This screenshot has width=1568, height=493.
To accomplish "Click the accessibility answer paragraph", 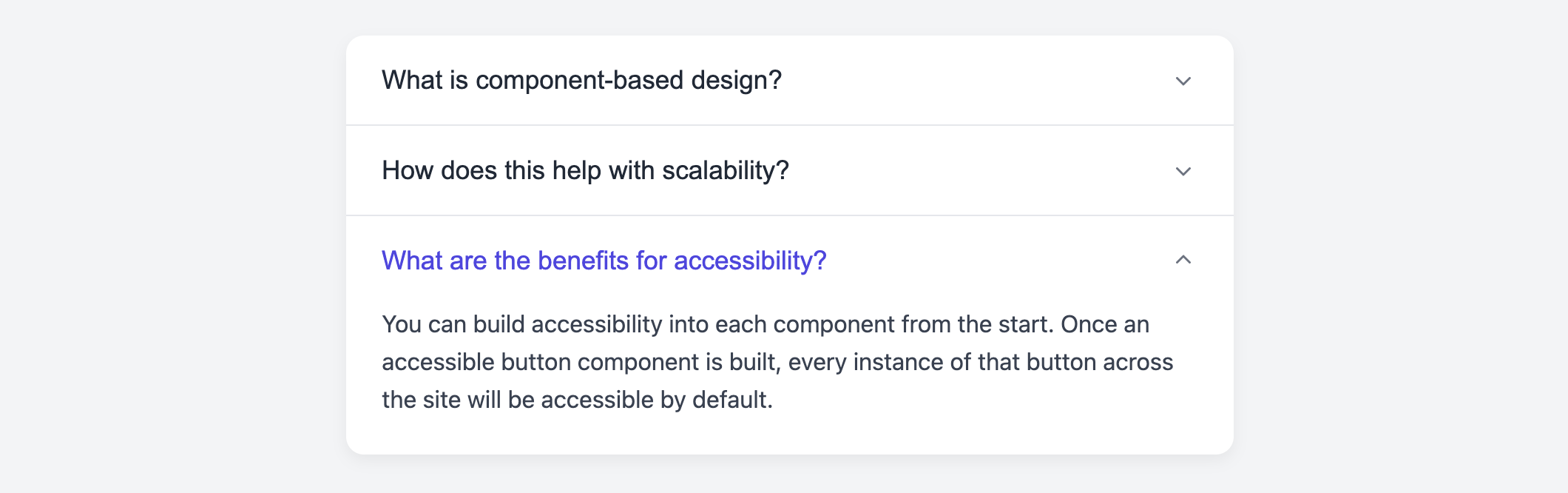I will coord(778,362).
